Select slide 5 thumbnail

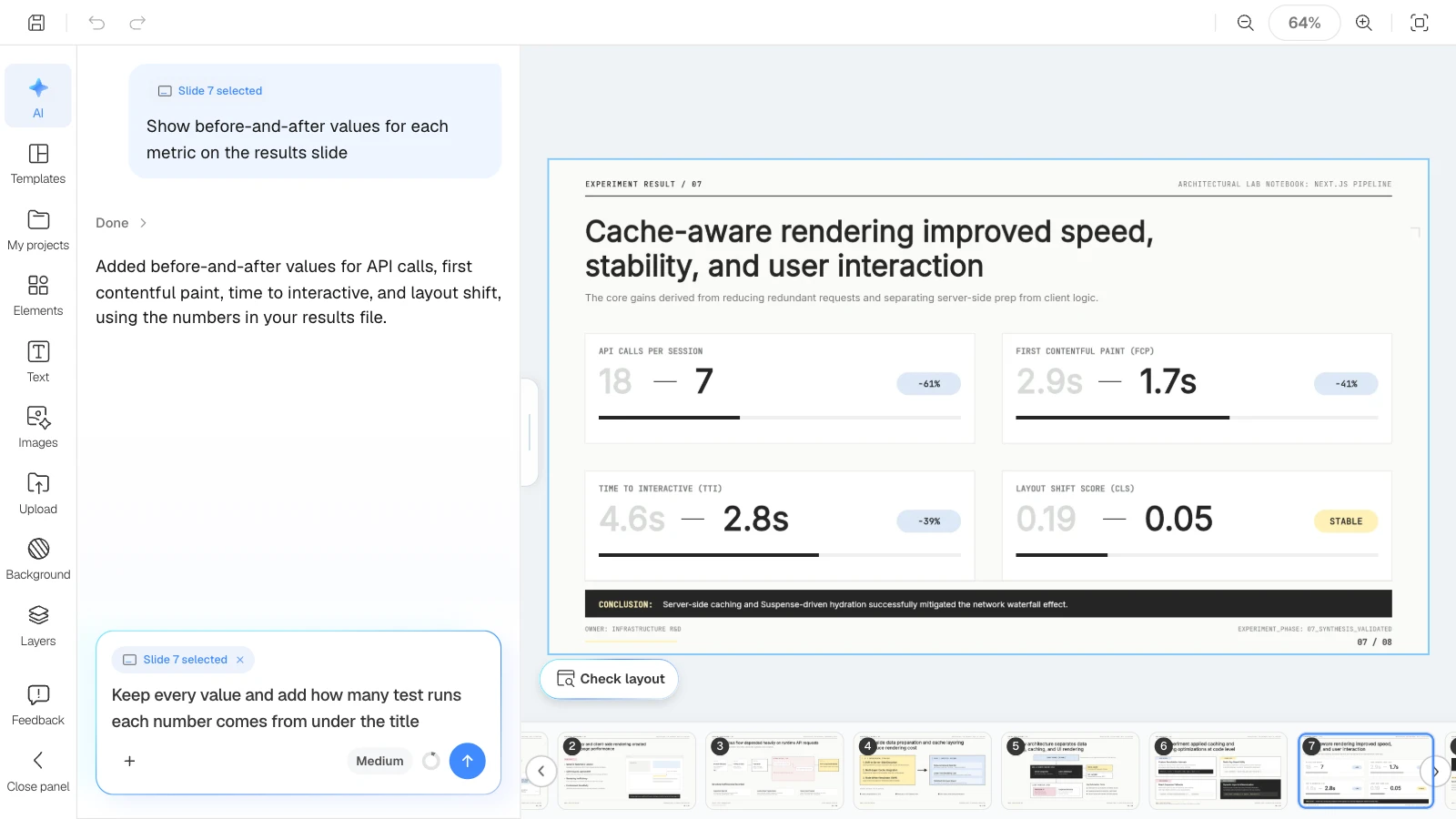pyautogui.click(x=1070, y=771)
